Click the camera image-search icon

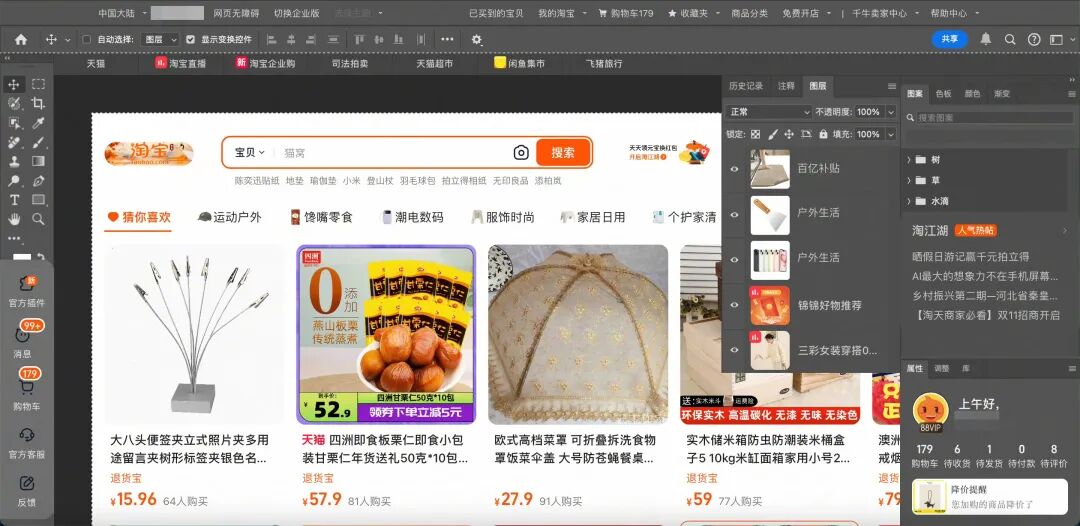click(521, 153)
